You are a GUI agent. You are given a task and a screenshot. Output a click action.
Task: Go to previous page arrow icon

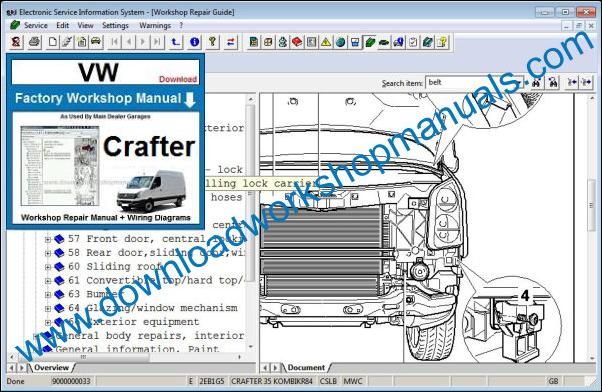click(x=129, y=42)
